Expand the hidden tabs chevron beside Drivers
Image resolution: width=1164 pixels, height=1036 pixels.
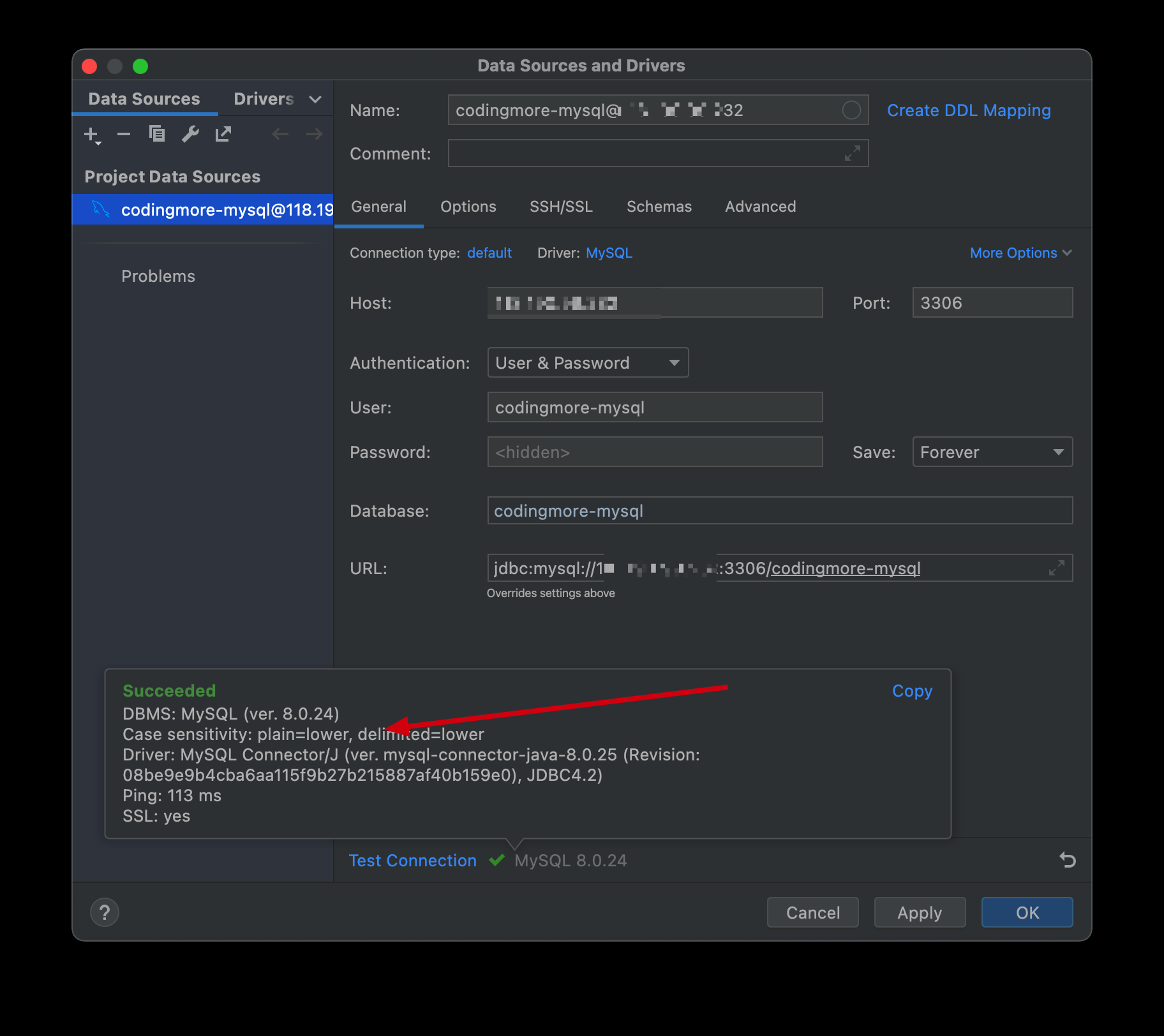pos(315,100)
